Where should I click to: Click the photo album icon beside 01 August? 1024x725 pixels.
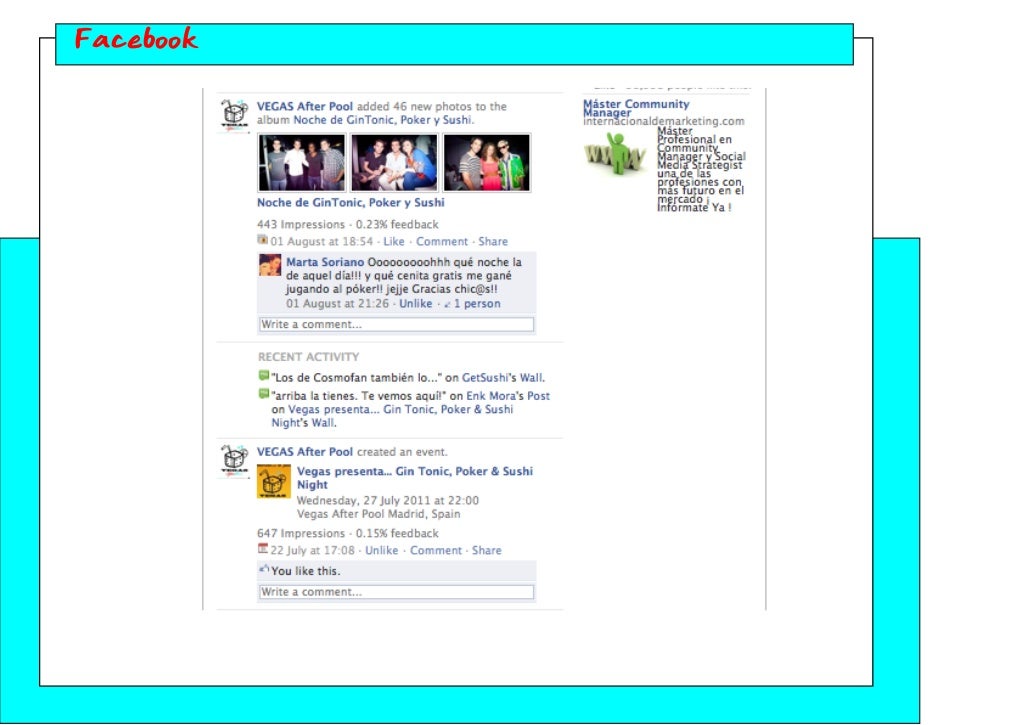[263, 240]
